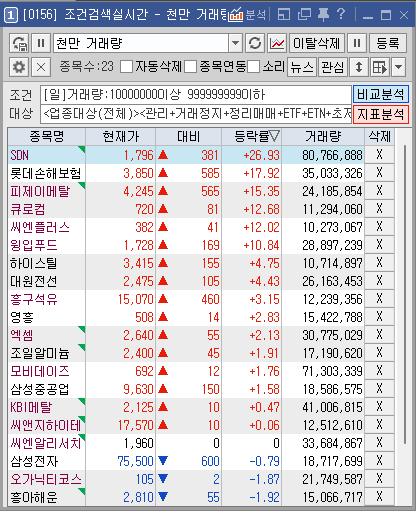The image size is (416, 511).
Task: Pin the window with the pushpin icon
Action: [x=323, y=15]
